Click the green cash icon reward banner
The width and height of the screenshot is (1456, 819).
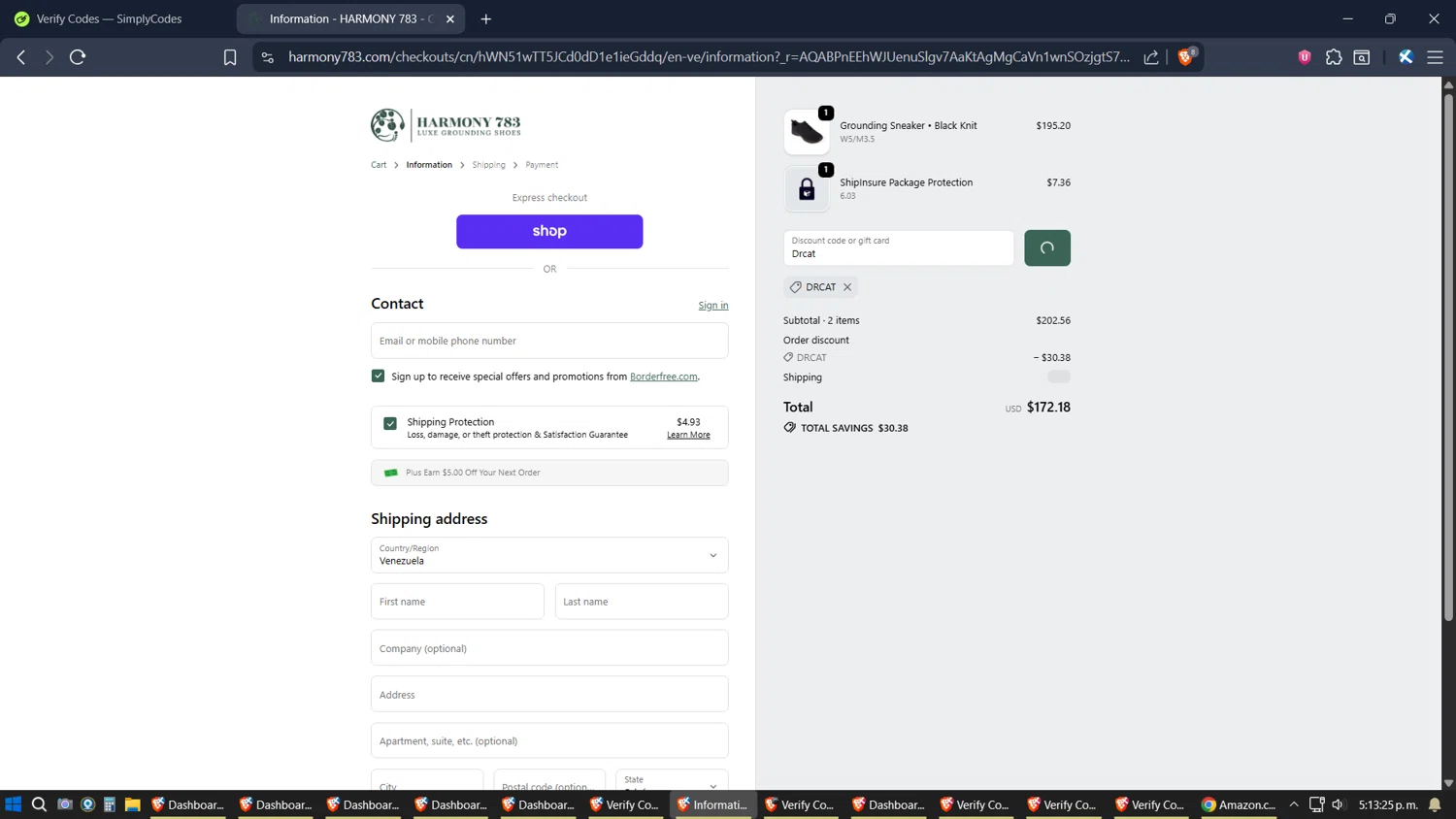point(391,473)
